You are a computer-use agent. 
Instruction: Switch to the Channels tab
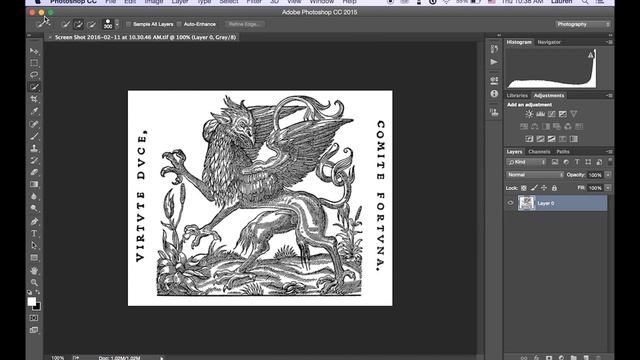pos(539,151)
